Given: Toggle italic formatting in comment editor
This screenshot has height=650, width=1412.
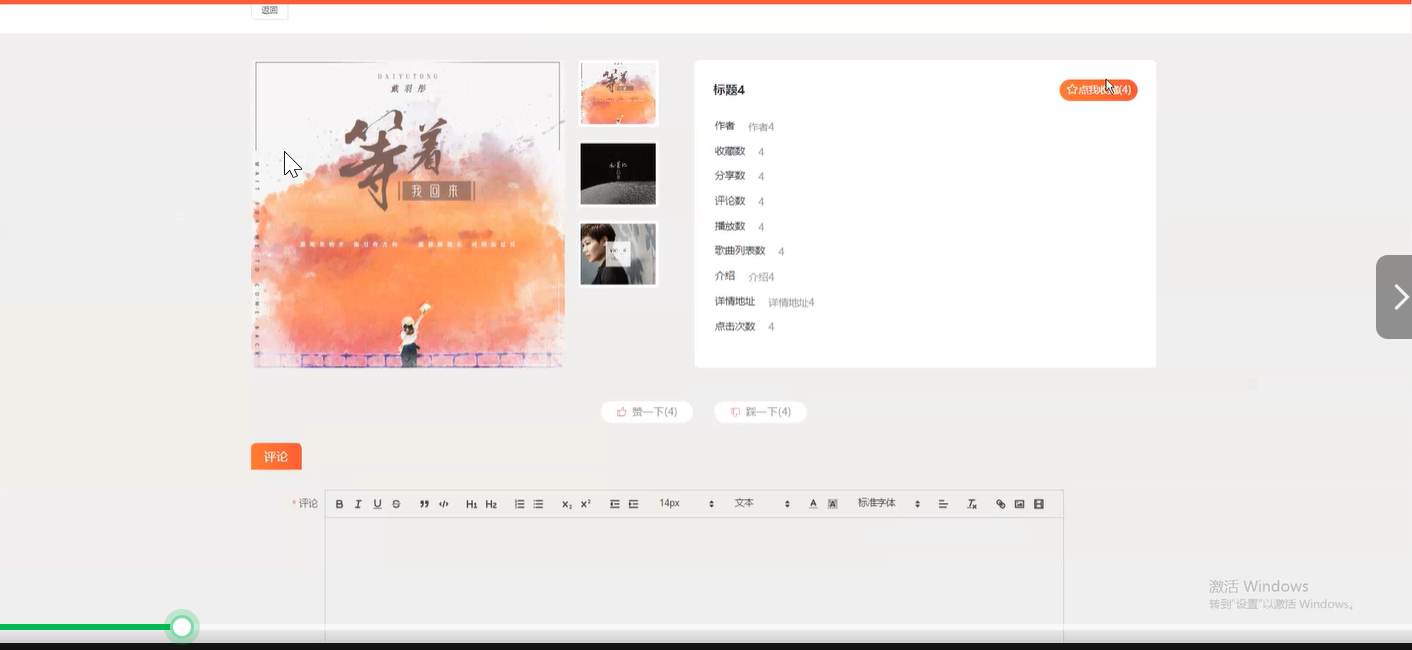Looking at the screenshot, I should click(358, 504).
